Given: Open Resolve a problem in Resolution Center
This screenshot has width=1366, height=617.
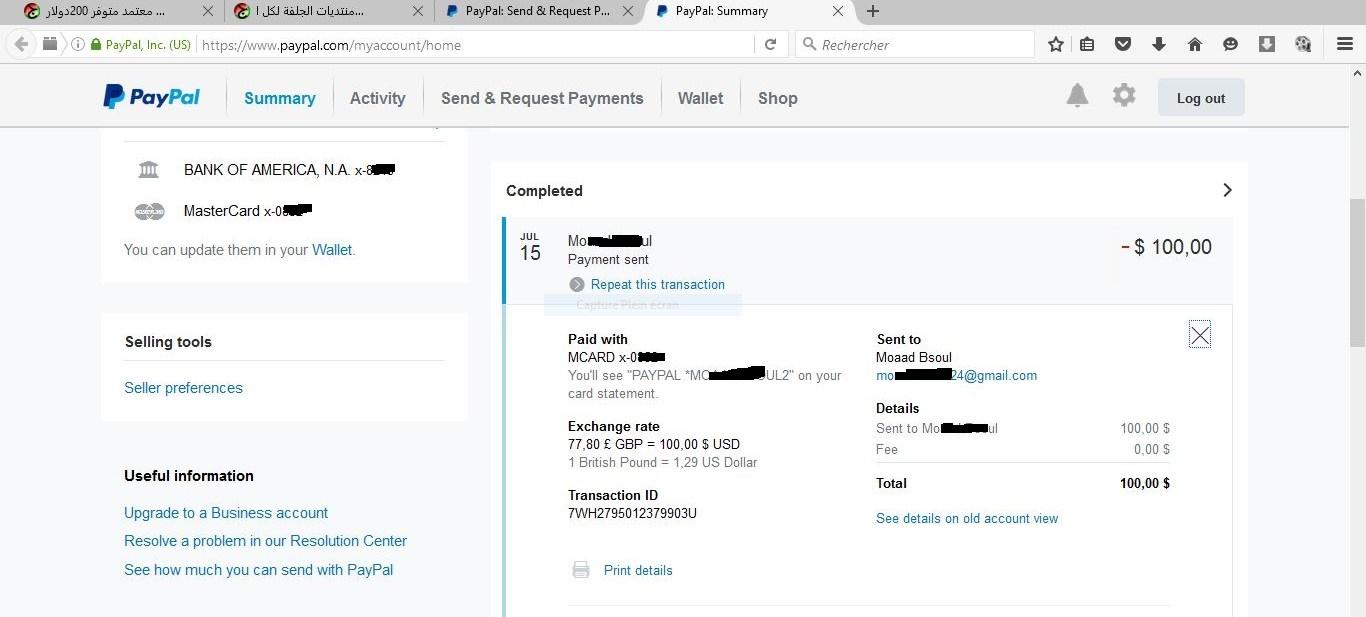Looking at the screenshot, I should click(x=265, y=541).
